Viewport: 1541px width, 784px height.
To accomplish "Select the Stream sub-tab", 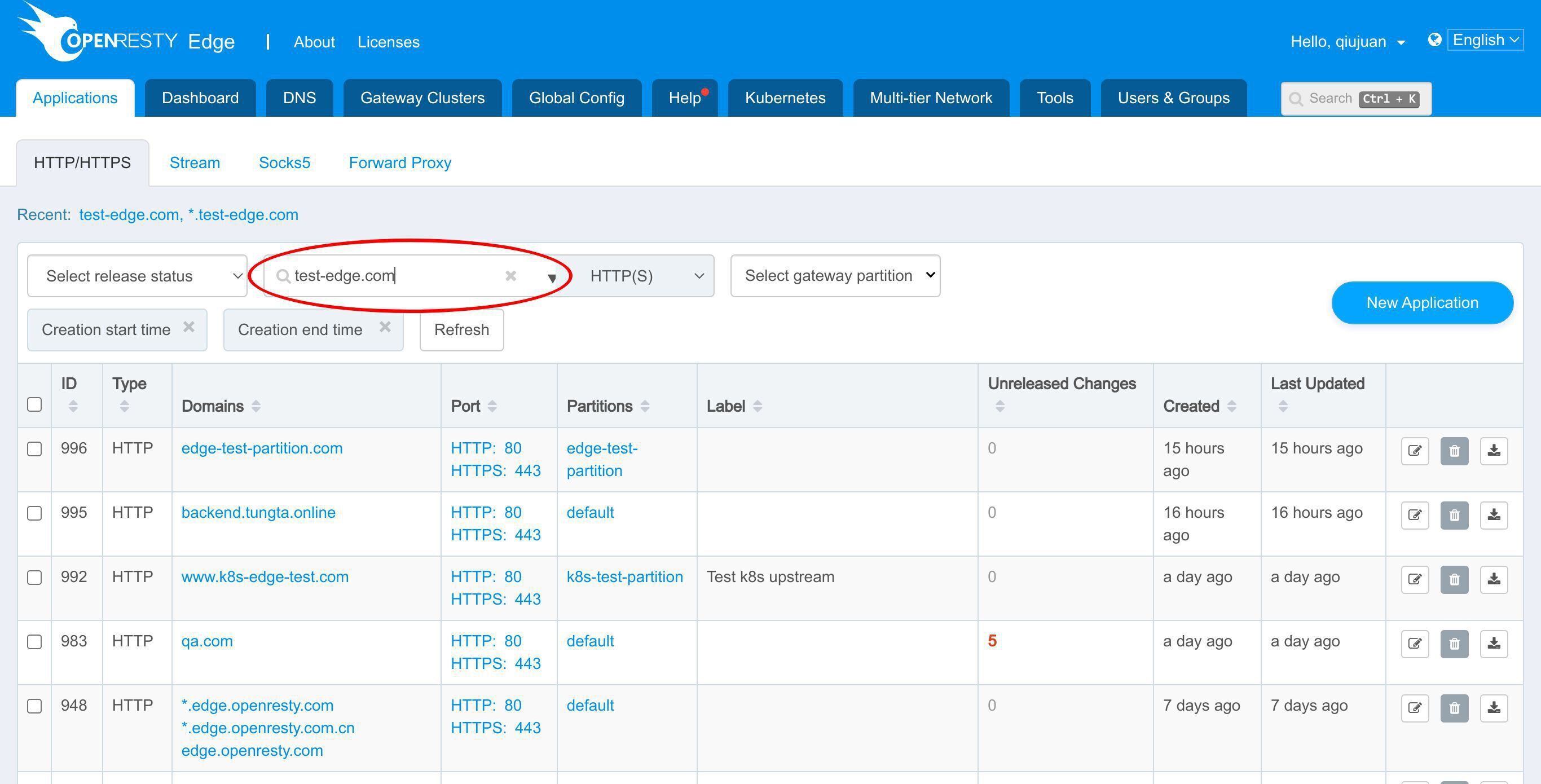I will click(x=195, y=162).
